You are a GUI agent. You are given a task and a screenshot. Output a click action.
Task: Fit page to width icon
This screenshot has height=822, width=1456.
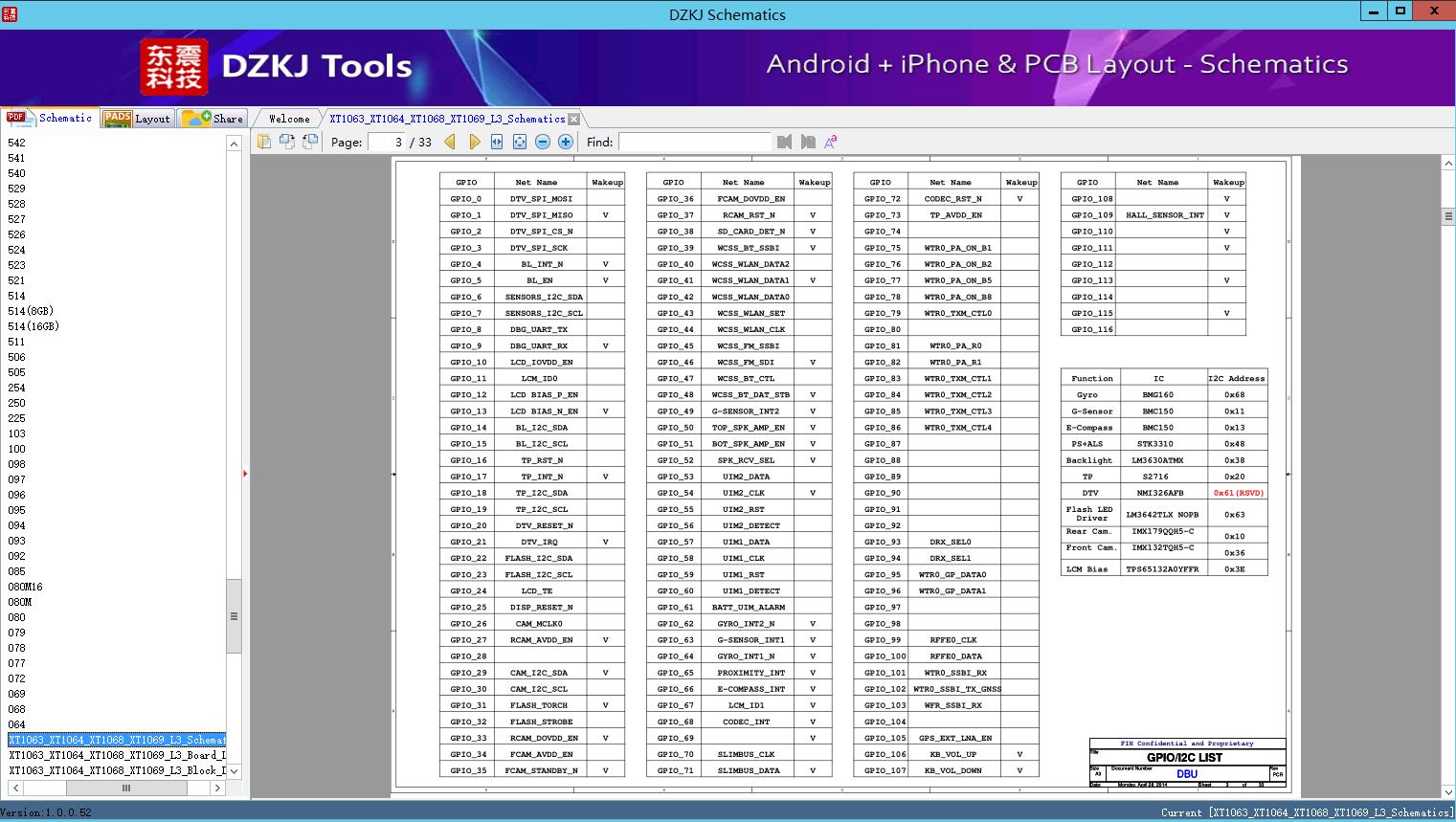(x=497, y=142)
